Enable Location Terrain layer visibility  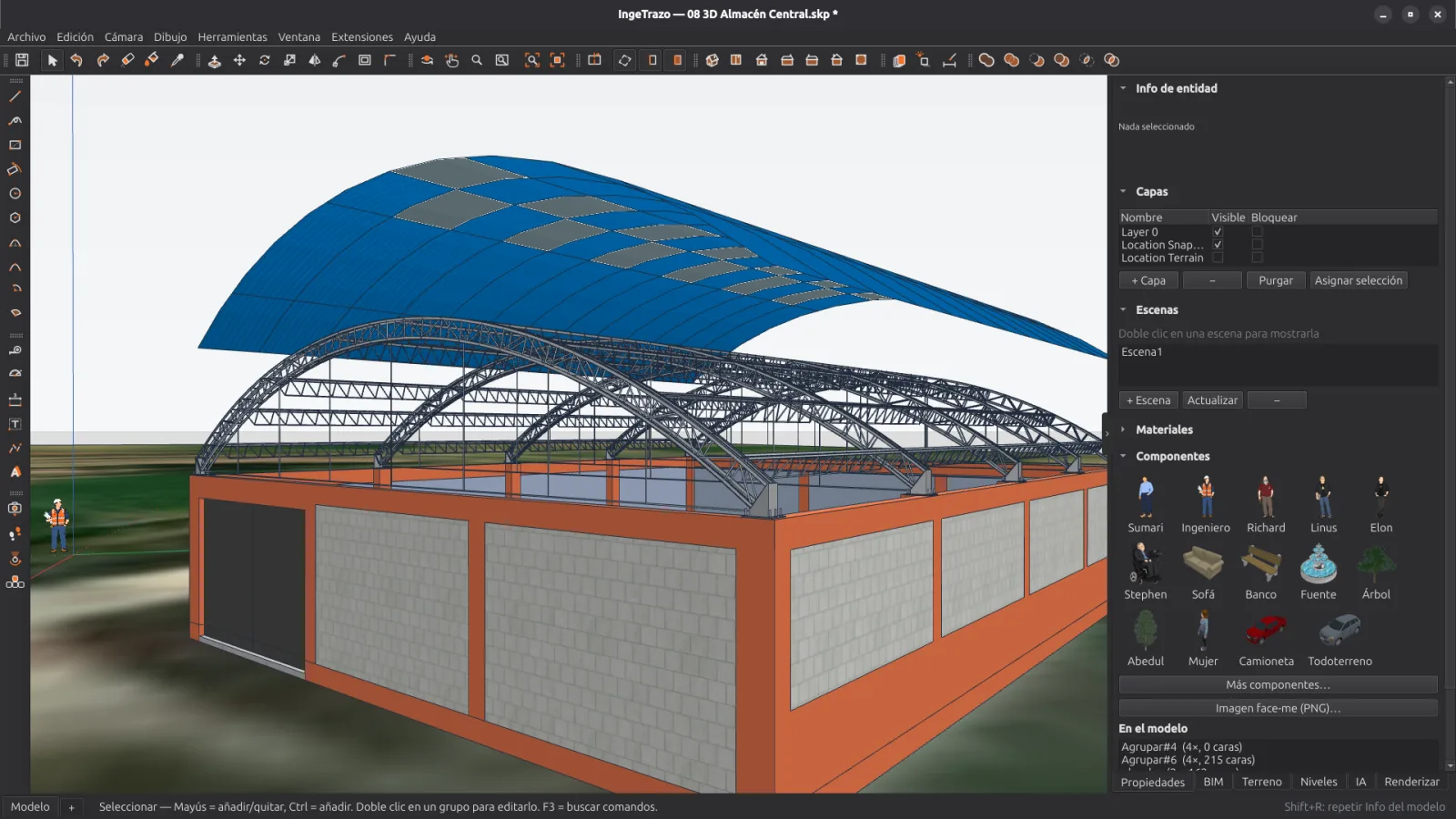coord(1218,258)
